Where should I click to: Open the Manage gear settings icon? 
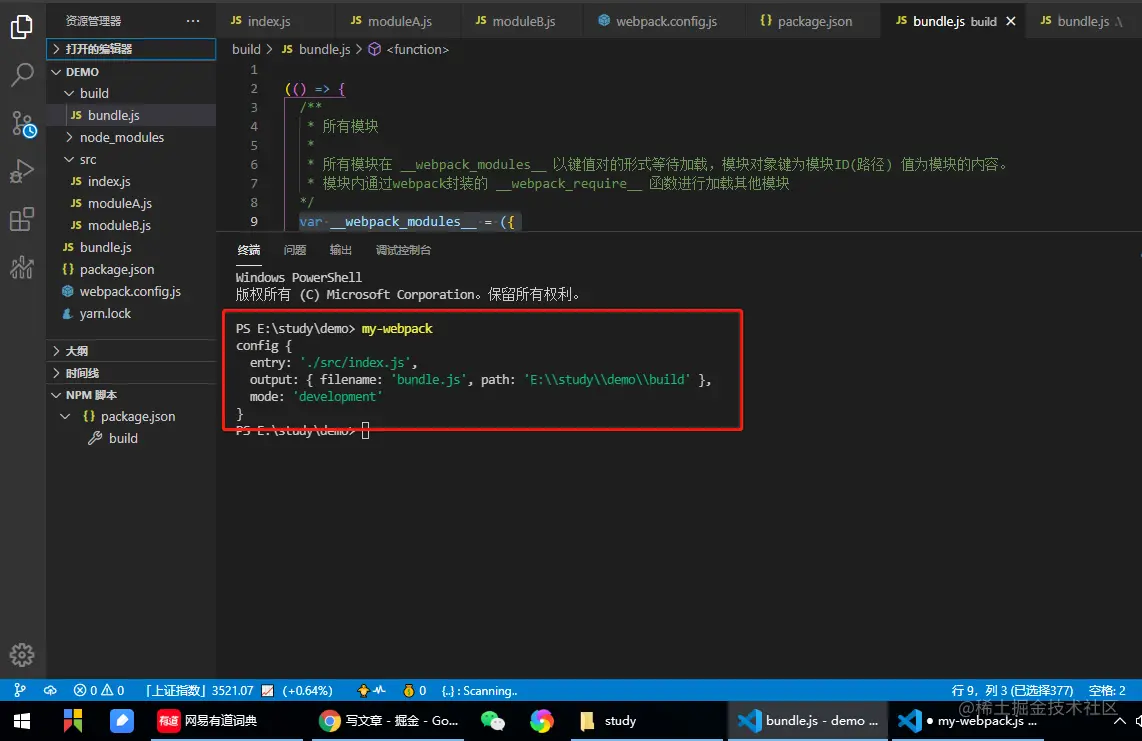tap(22, 655)
